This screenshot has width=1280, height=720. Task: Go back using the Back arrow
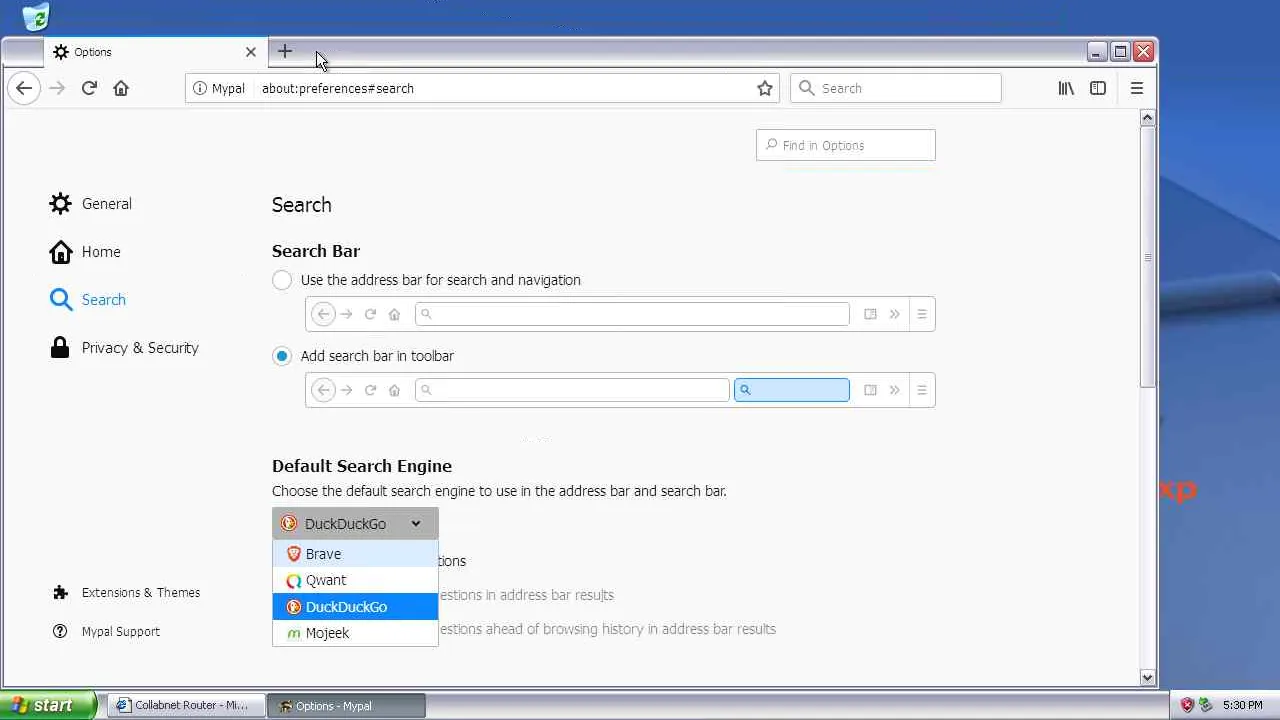tap(24, 88)
